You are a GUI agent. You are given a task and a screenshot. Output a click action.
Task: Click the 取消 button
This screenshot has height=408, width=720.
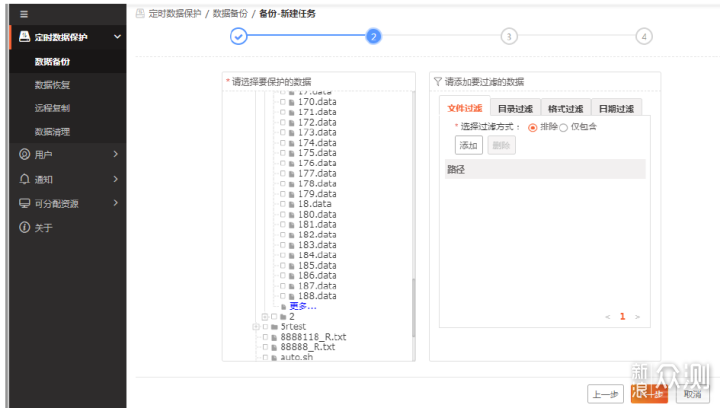(x=692, y=394)
